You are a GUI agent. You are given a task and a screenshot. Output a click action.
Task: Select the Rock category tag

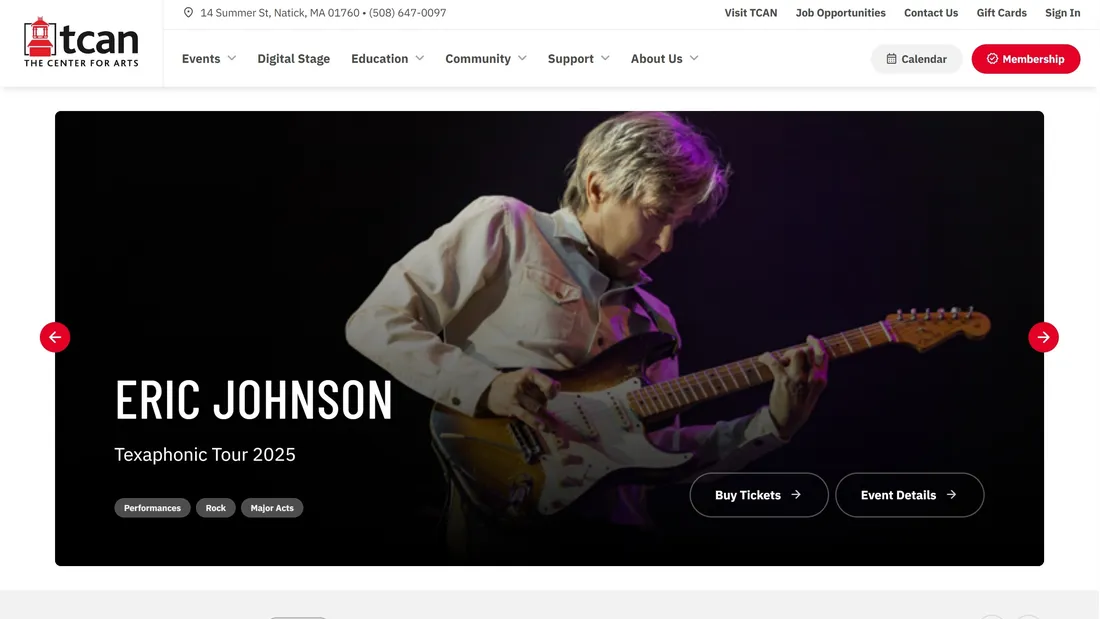point(215,507)
